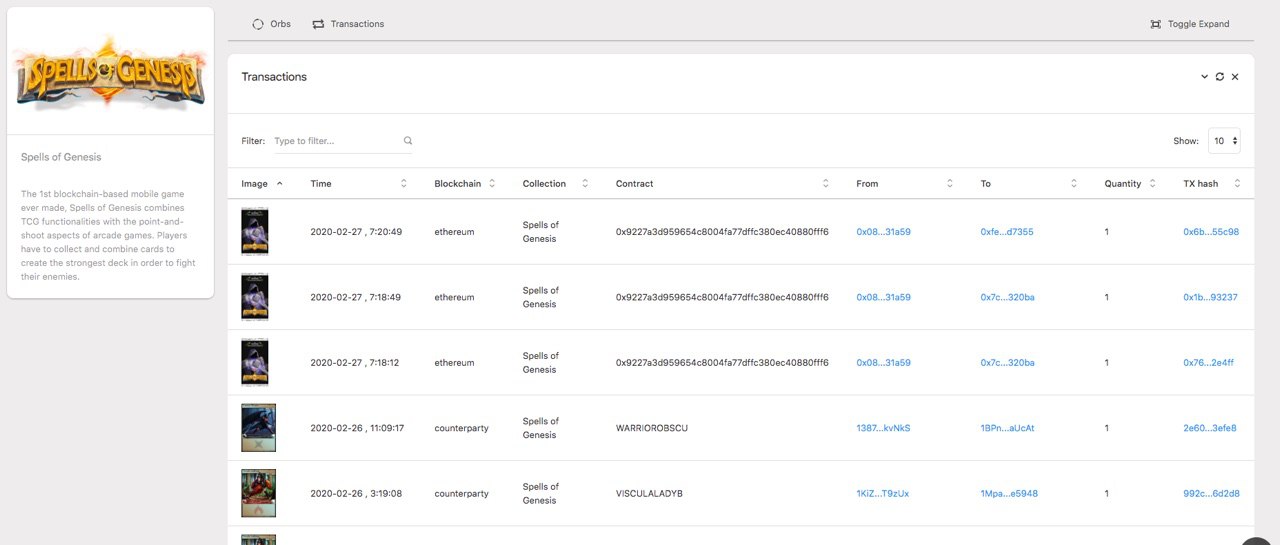1280x545 pixels.
Task: Click the filter search magnifier icon
Action: click(408, 141)
